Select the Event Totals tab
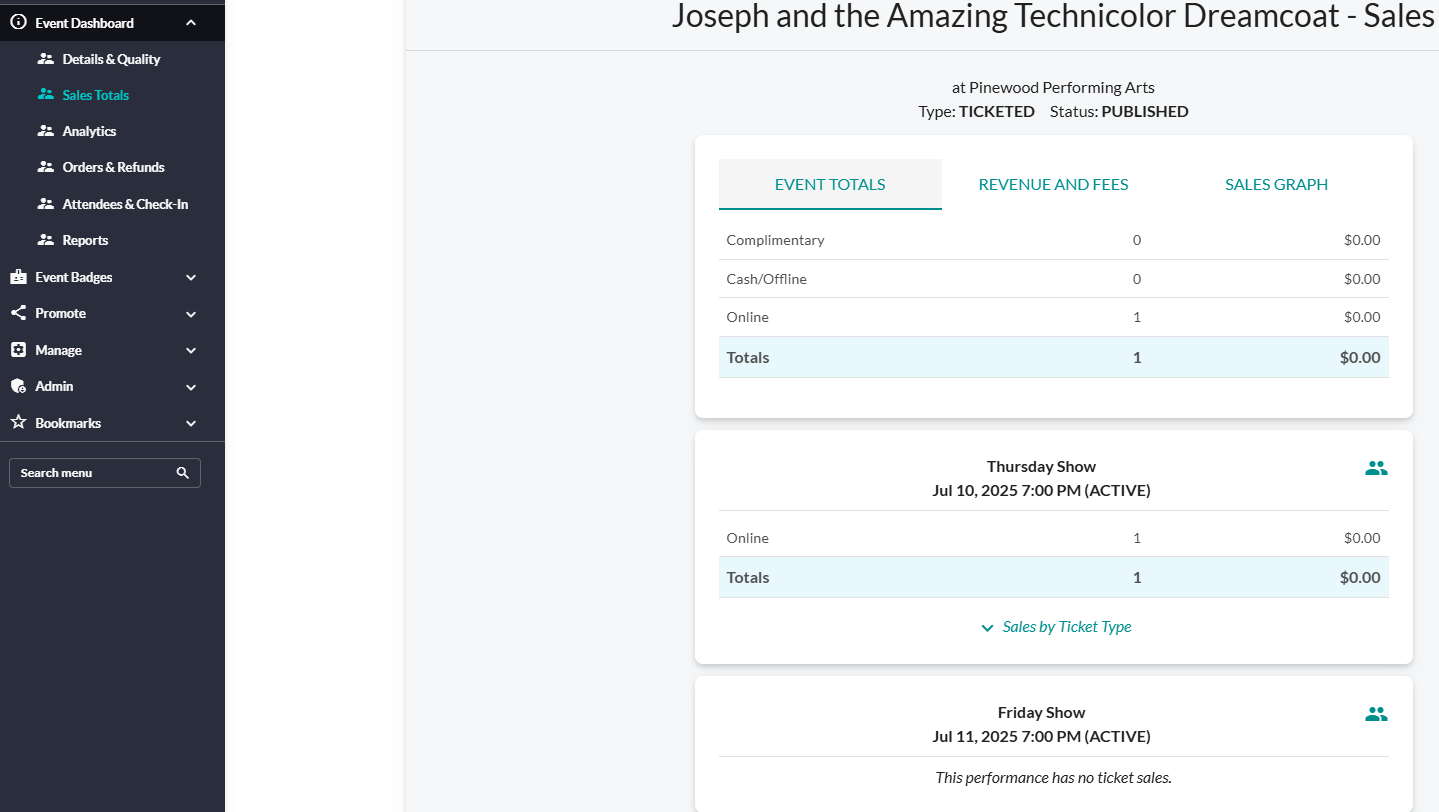This screenshot has height=812, width=1439. (x=830, y=184)
